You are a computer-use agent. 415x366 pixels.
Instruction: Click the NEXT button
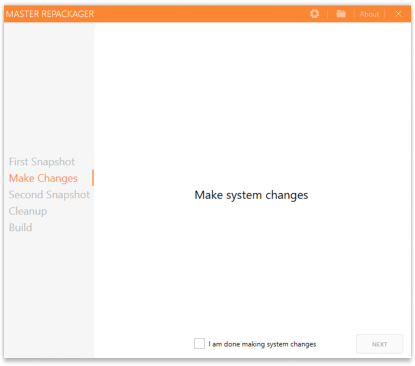[x=379, y=344]
